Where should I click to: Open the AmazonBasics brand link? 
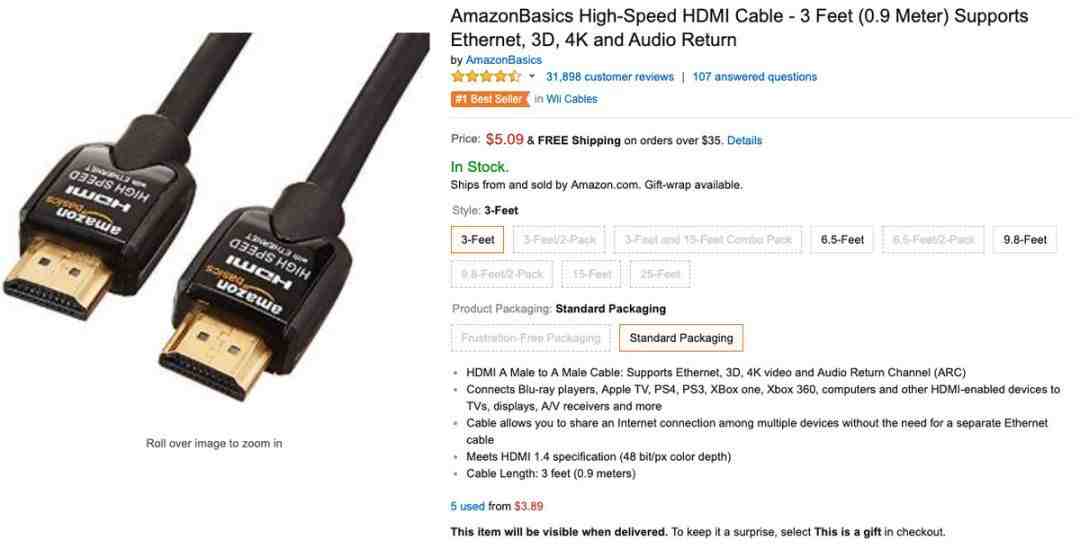[503, 60]
